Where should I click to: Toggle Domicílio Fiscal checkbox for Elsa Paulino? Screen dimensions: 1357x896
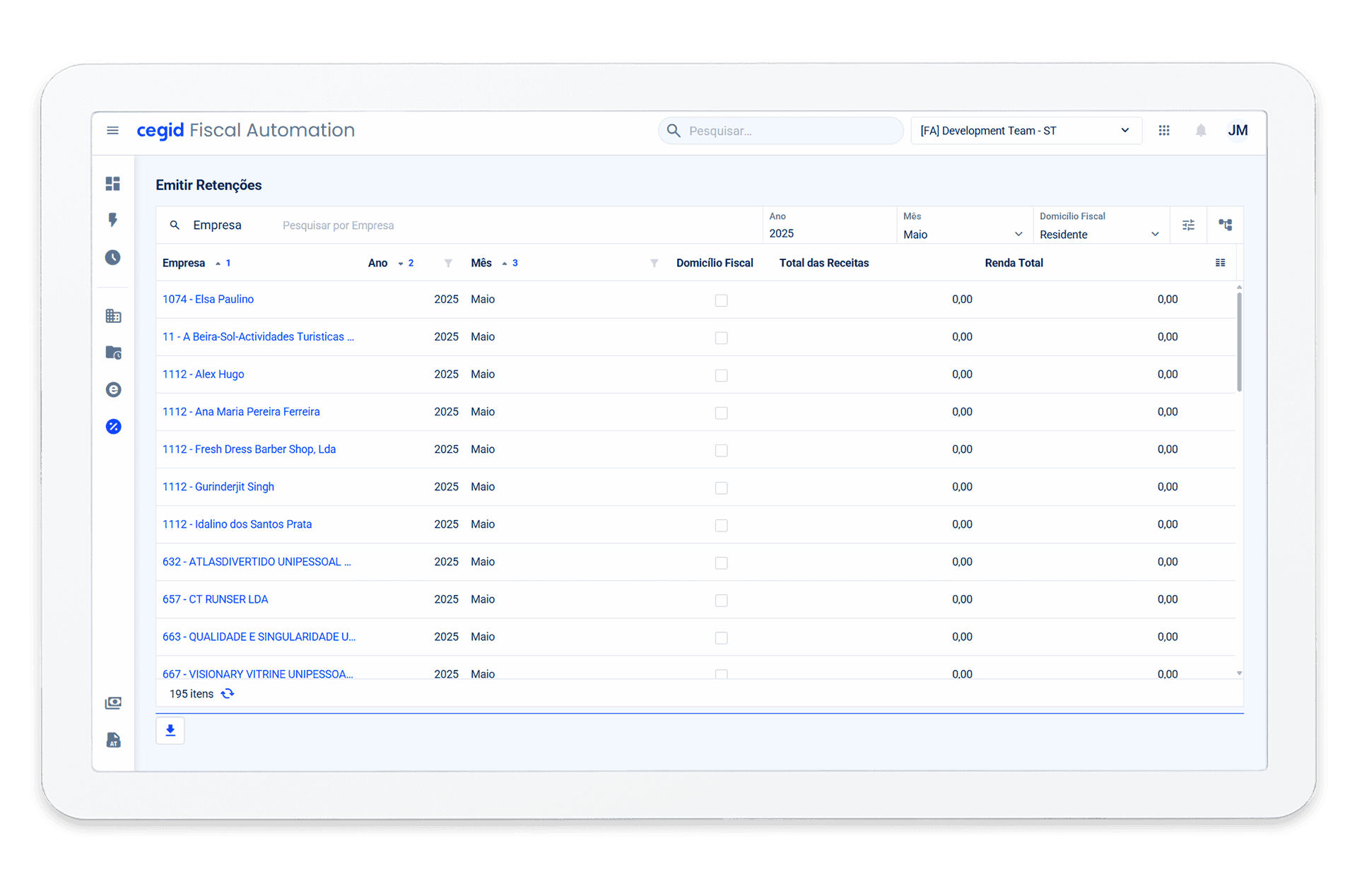(721, 300)
